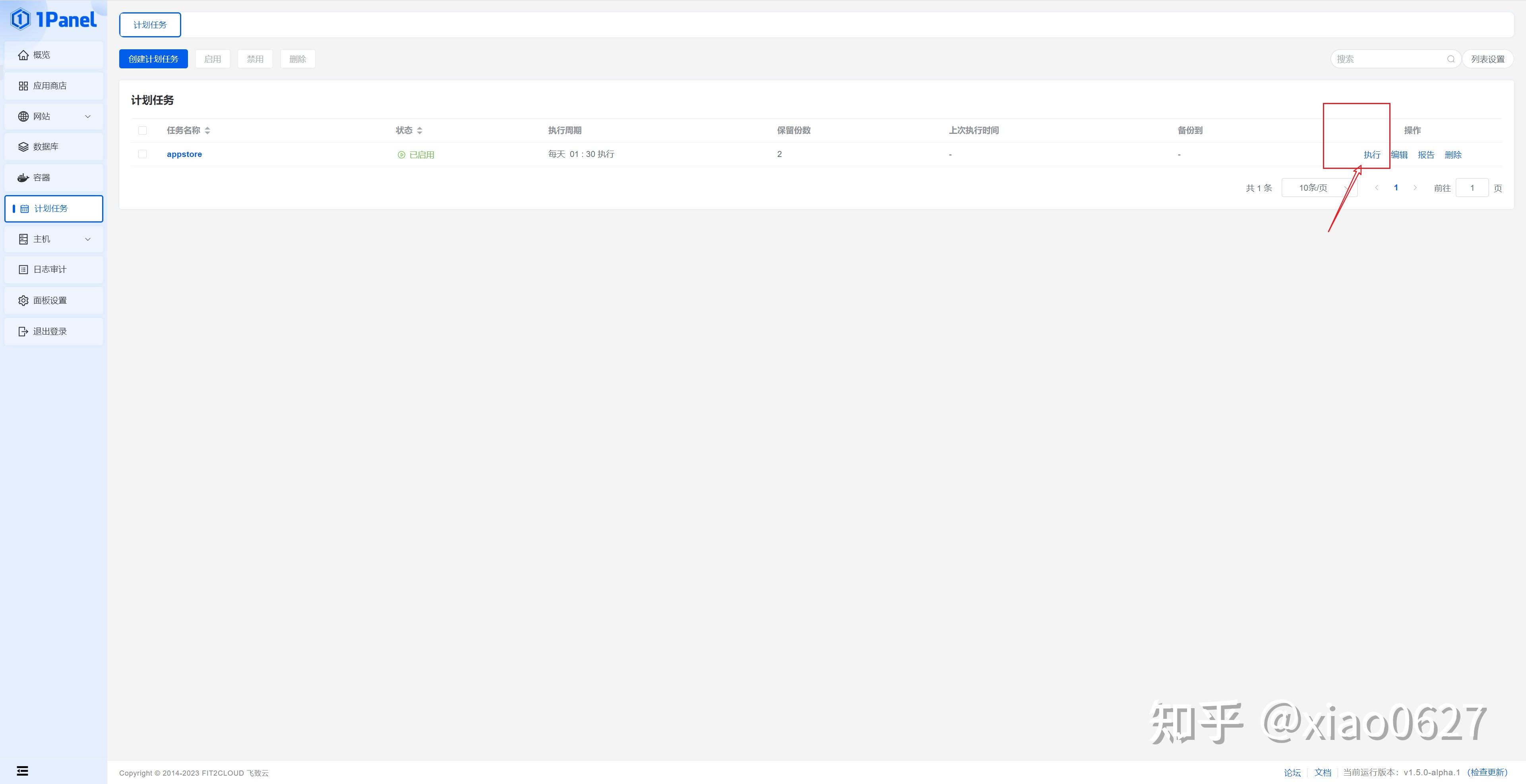Check the appstore row checkbox
The width and height of the screenshot is (1526, 784).
[x=142, y=155]
